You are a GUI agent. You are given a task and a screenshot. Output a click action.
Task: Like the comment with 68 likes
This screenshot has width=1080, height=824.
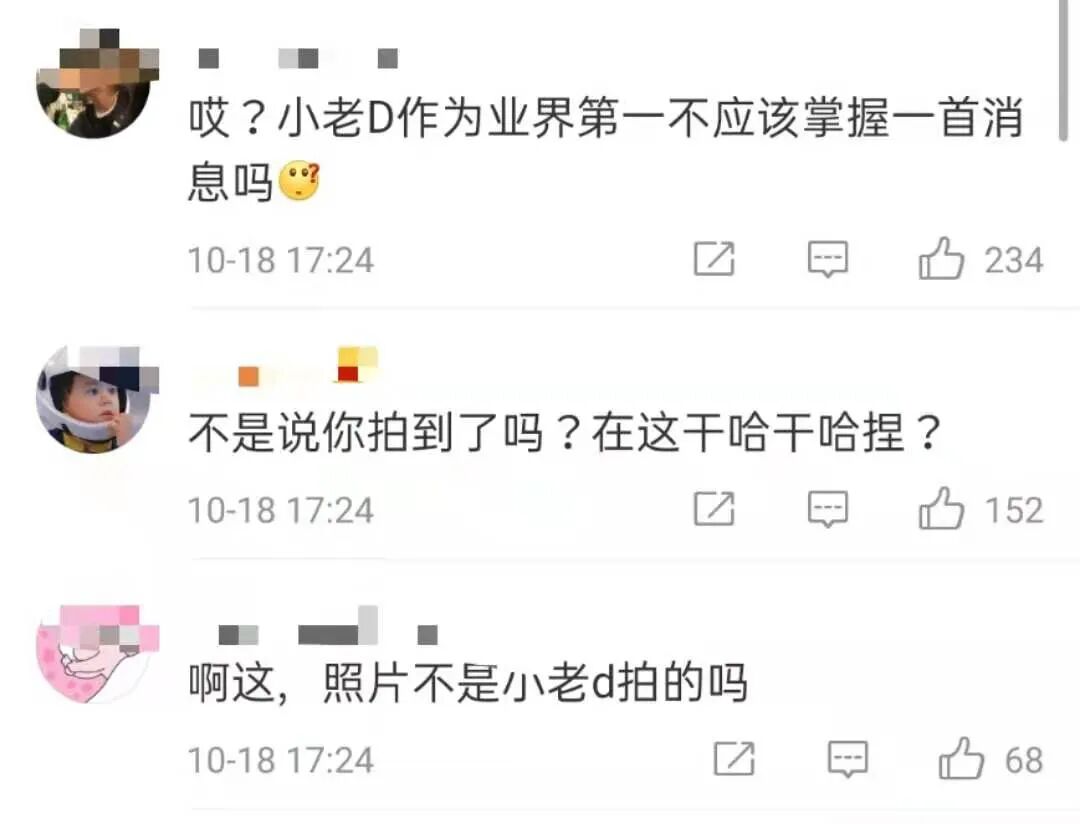coord(960,759)
